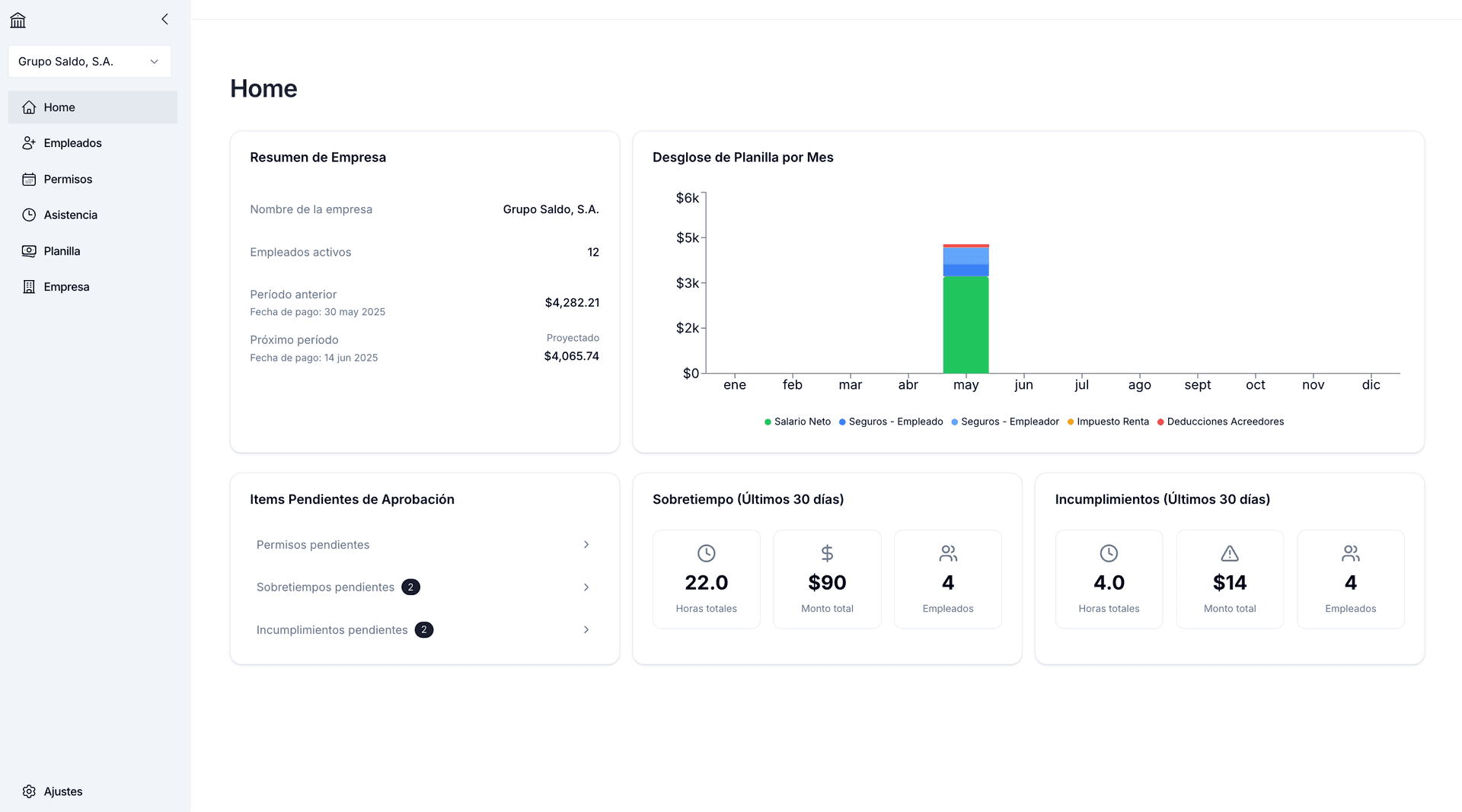This screenshot has height=812, width=1462.
Task: Click the Permisos calendar icon
Action: 29,180
